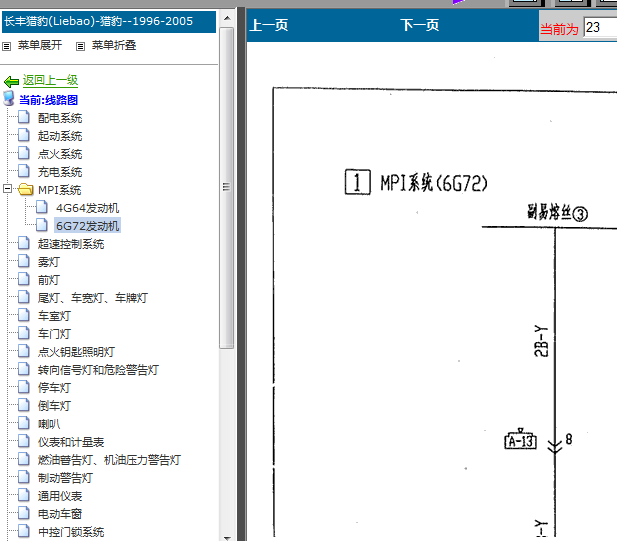617x541 pixels.
Task: Select the 点火系统 entry
Action: pos(60,154)
